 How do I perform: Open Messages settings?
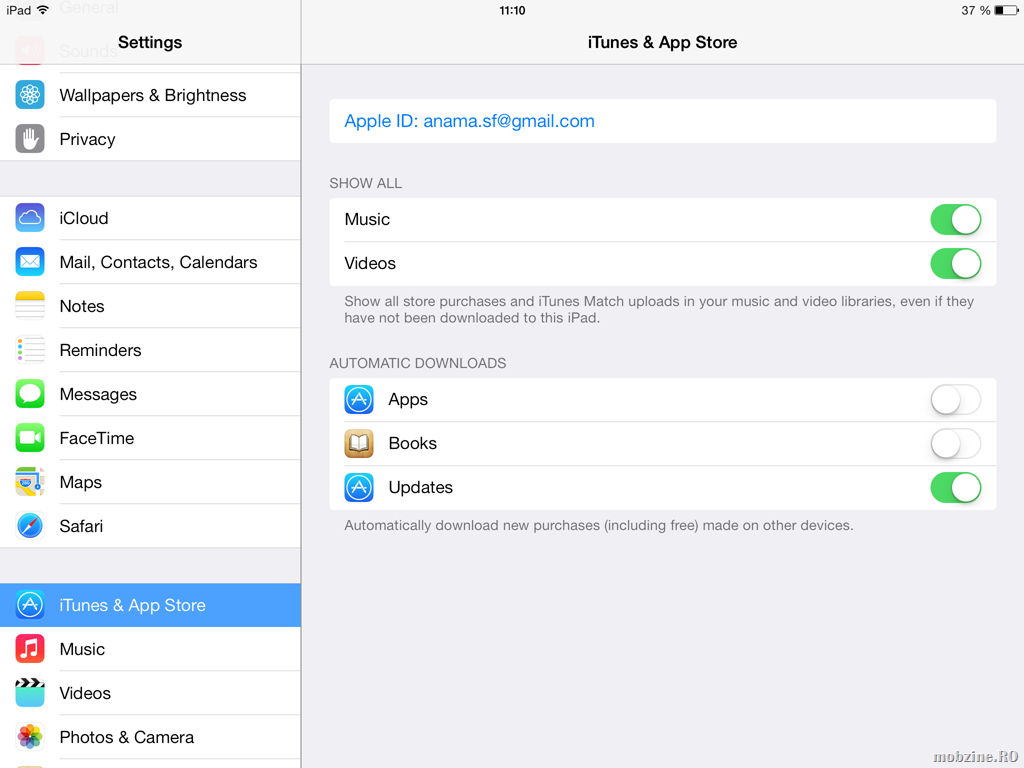(150, 394)
